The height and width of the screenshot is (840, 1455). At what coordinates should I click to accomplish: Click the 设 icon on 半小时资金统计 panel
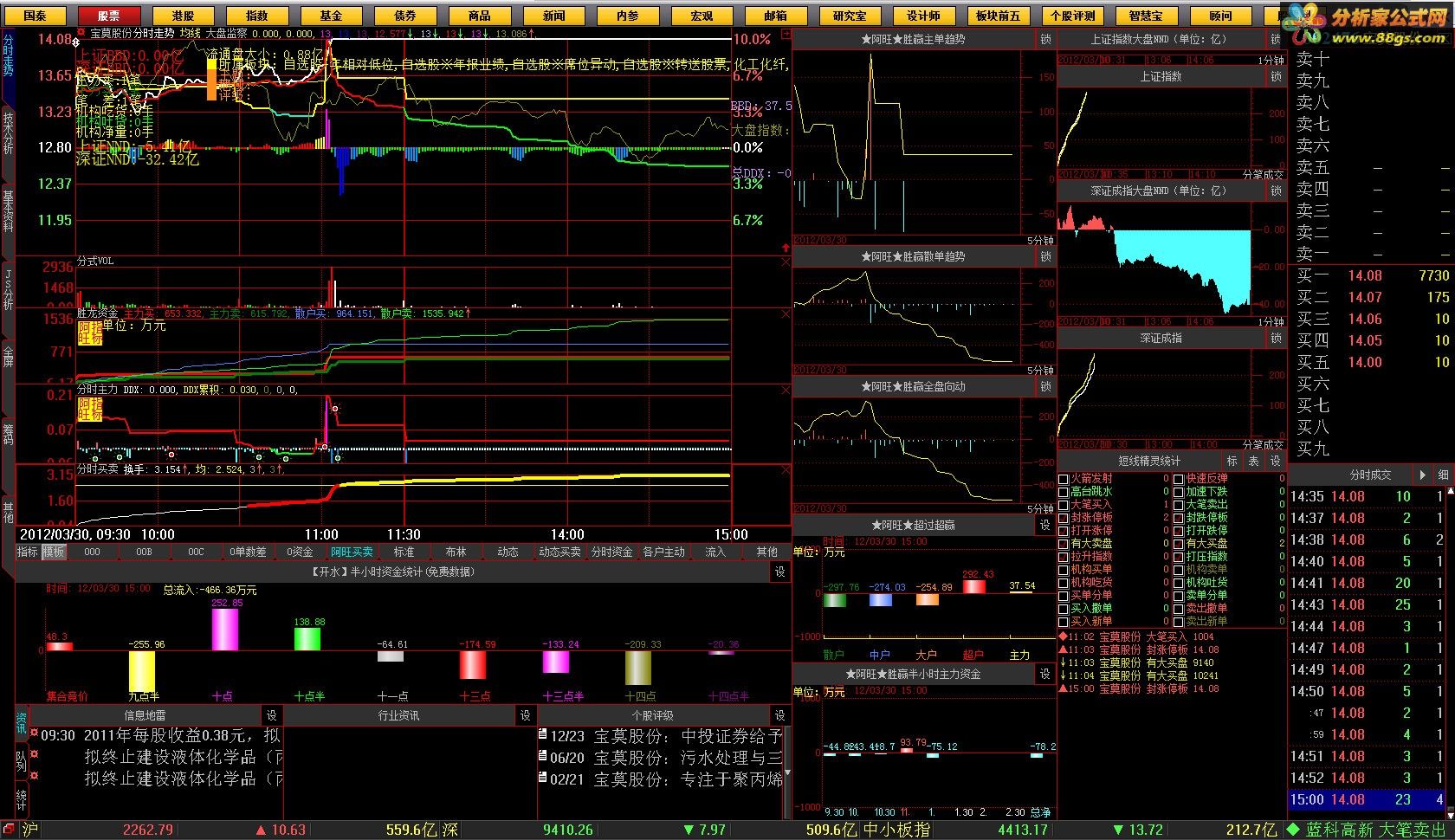780,572
